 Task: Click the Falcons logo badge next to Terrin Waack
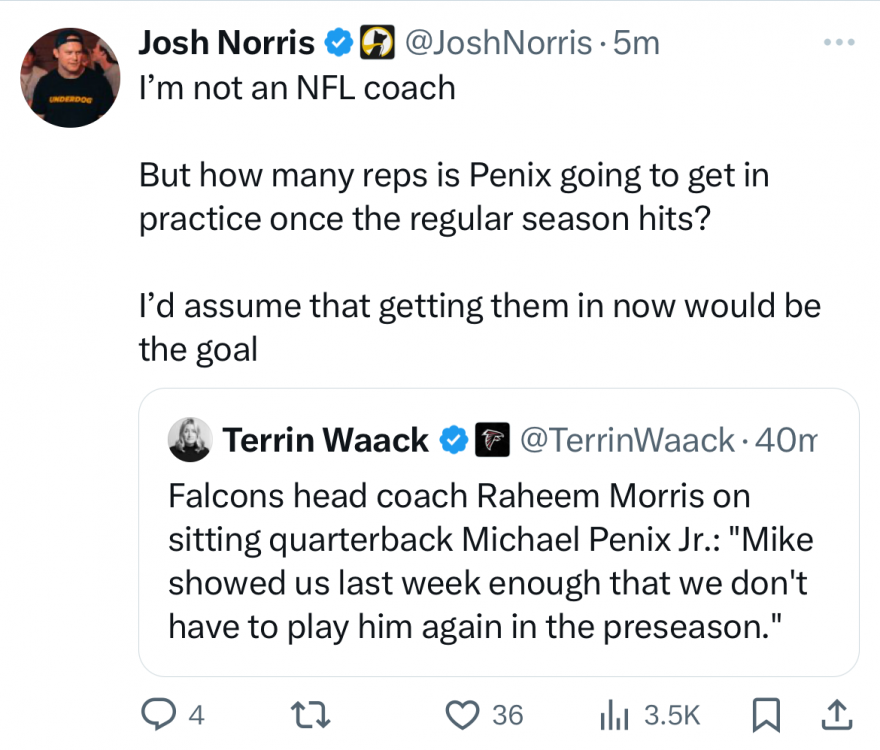click(x=490, y=440)
